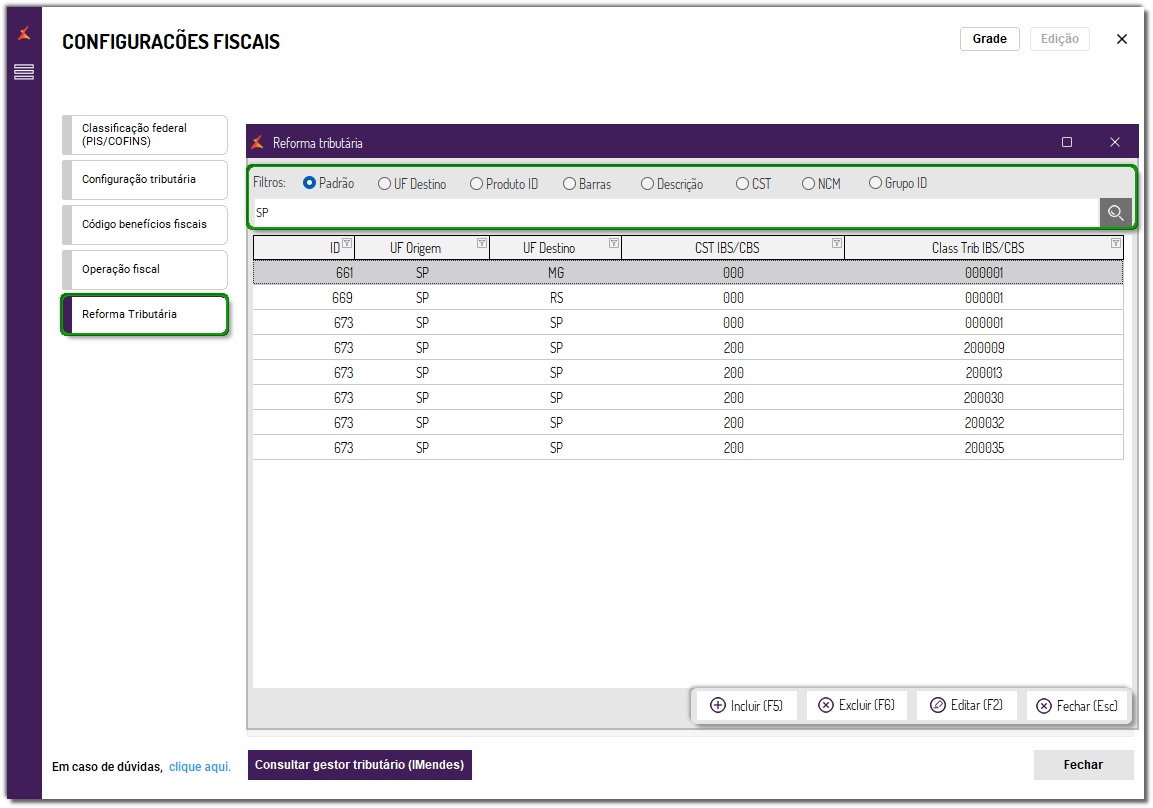
Task: Open UF Origem column filter
Action: click(x=482, y=243)
